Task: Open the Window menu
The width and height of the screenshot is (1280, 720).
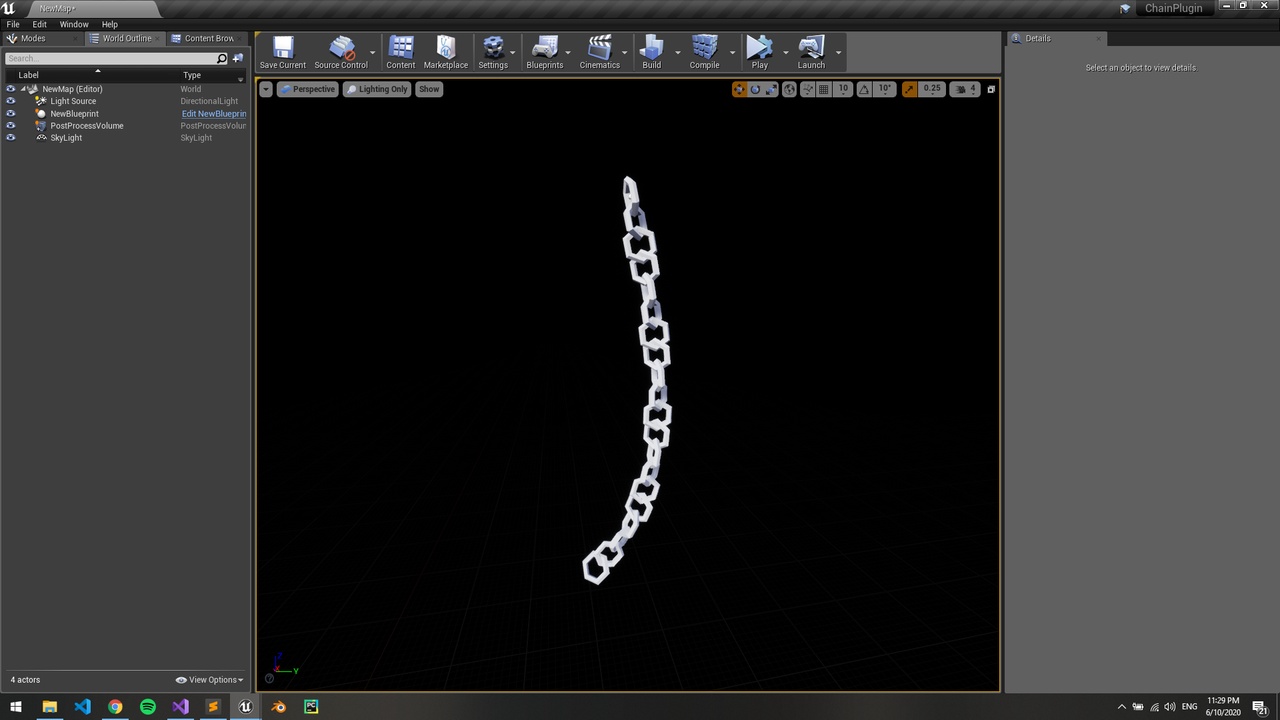Action: point(74,24)
